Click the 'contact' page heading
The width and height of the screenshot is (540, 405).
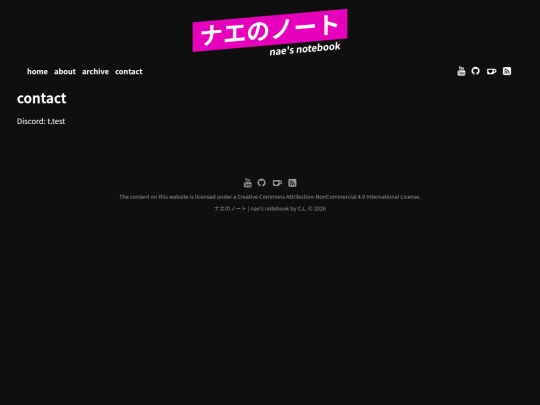pos(41,98)
